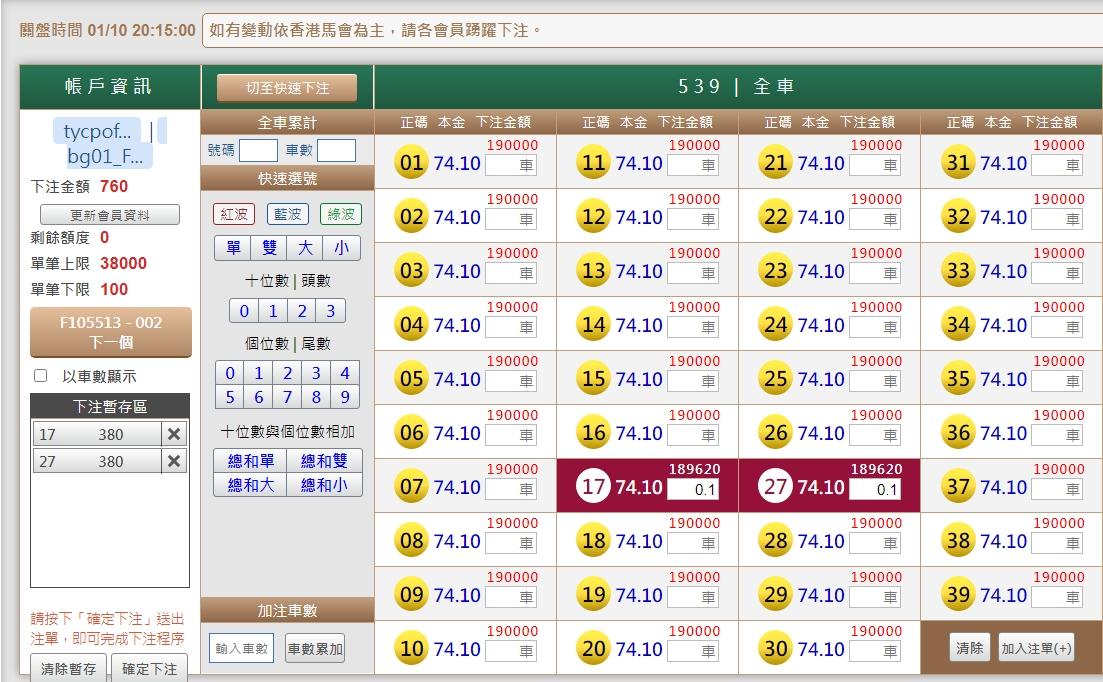This screenshot has width=1103, height=682.
Task: Click the 帳戶資訊 header
Action: [x=108, y=86]
